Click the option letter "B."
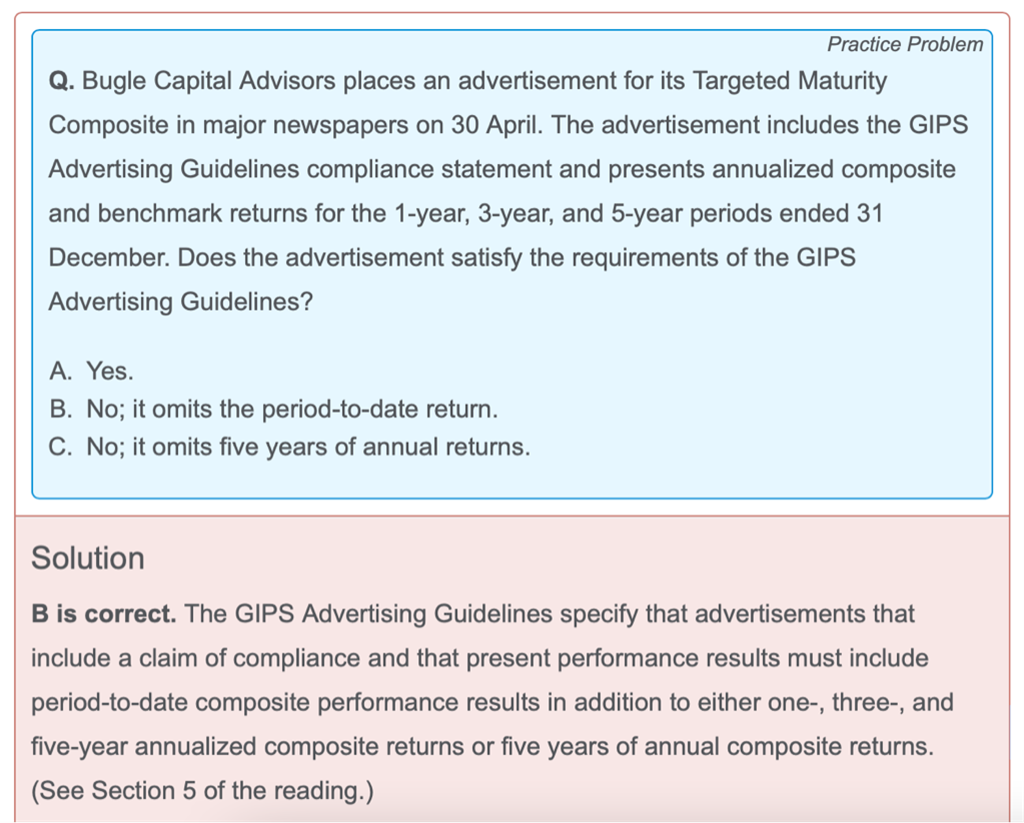Screen dimensions: 1024x823 click(62, 410)
